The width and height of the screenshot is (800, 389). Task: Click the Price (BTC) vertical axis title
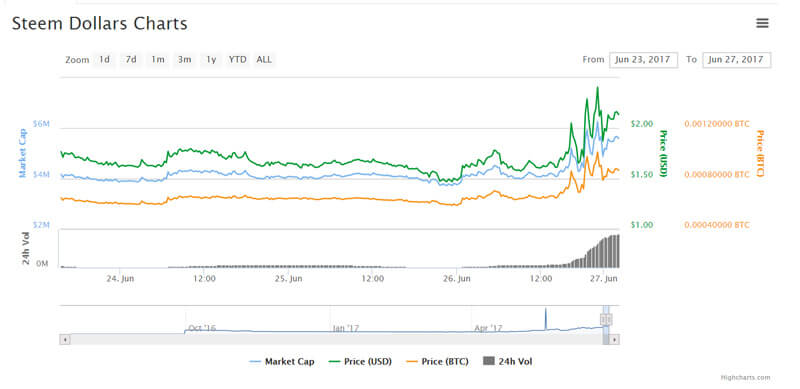[x=760, y=153]
